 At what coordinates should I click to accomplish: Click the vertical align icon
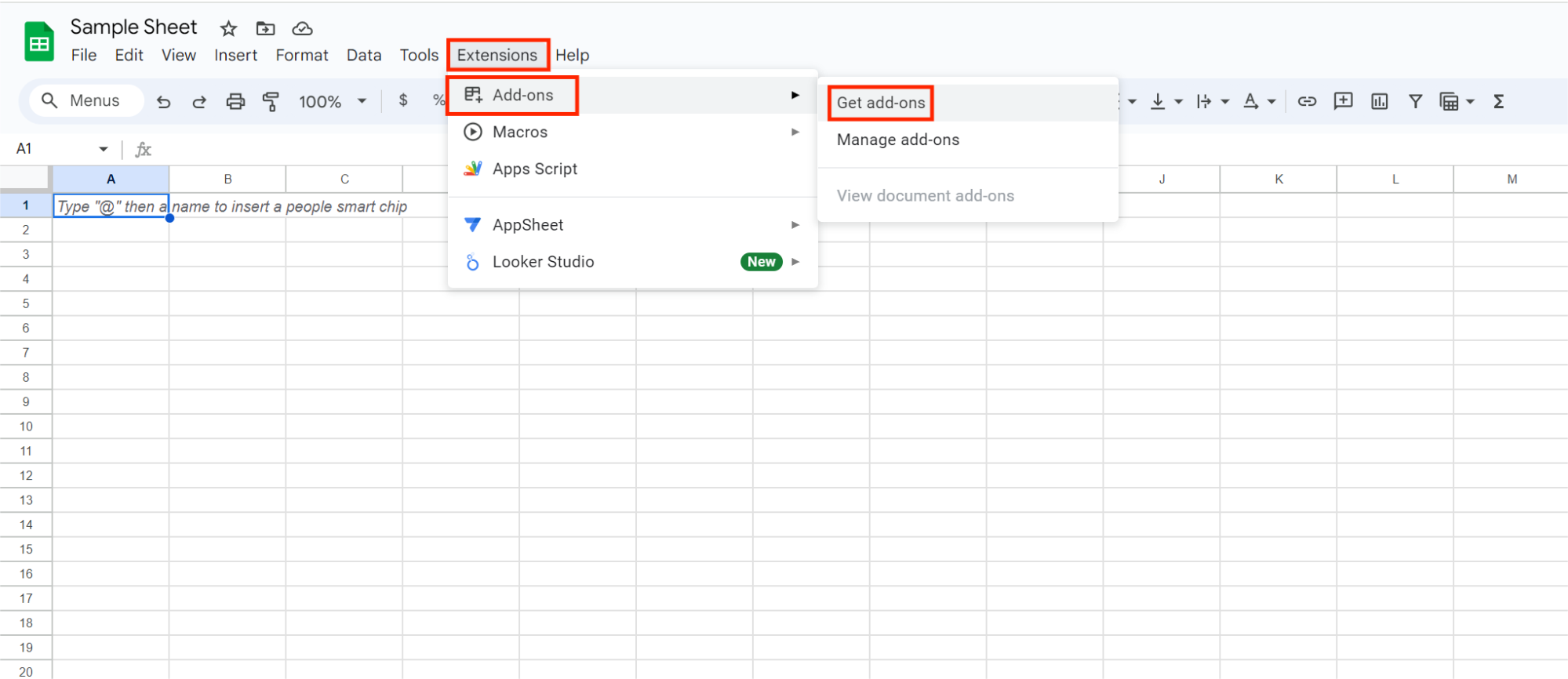[1157, 101]
